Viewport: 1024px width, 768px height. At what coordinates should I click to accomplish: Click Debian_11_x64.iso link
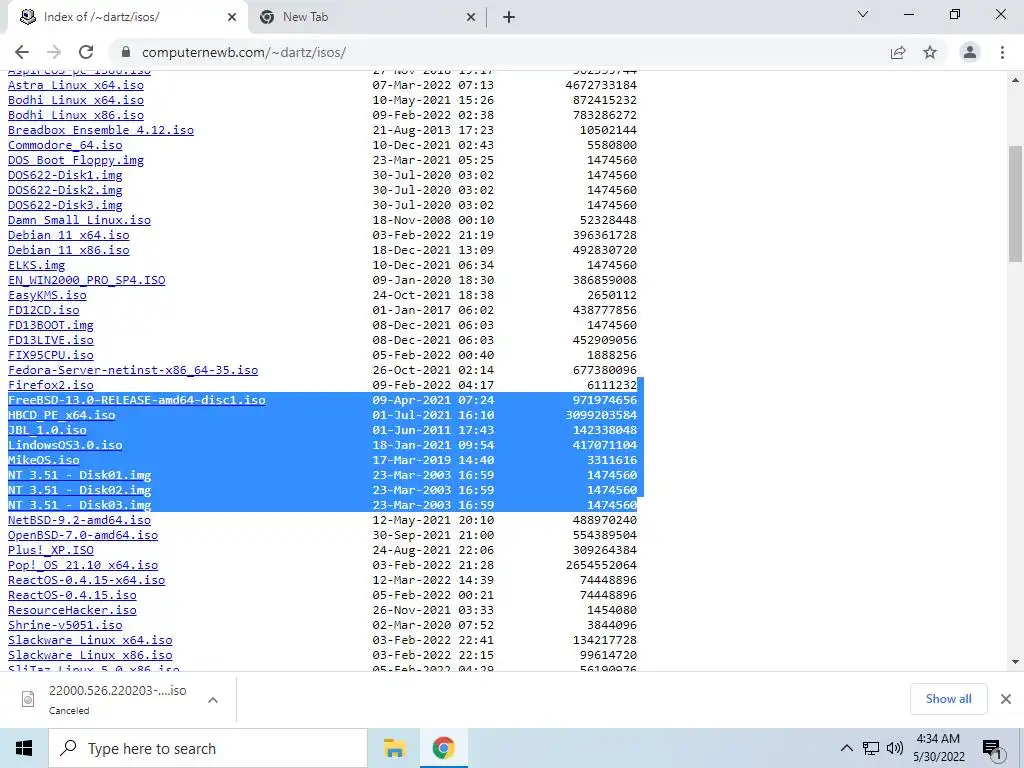coord(69,235)
